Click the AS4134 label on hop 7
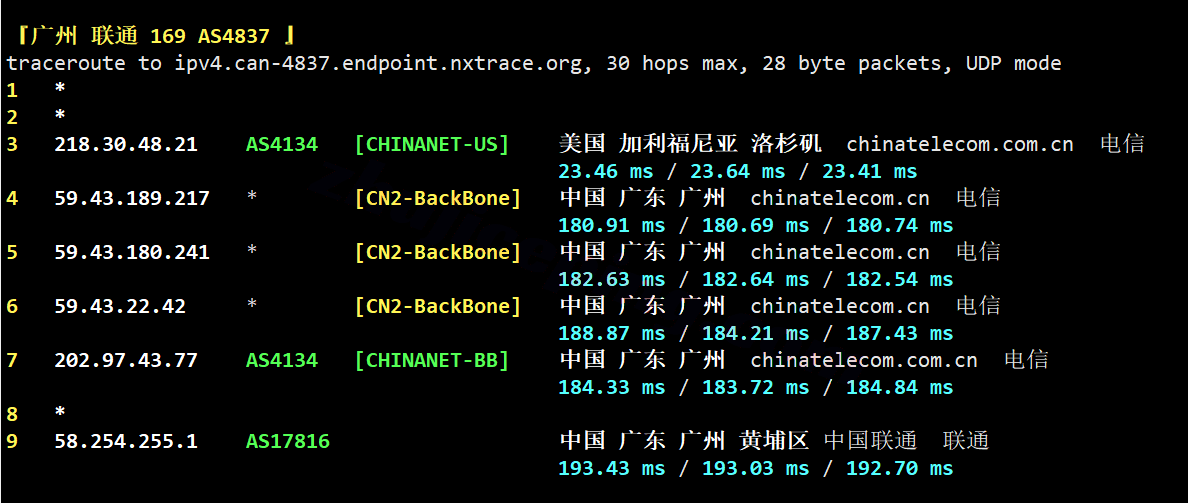Screen dimensions: 1188x503 click(x=282, y=361)
